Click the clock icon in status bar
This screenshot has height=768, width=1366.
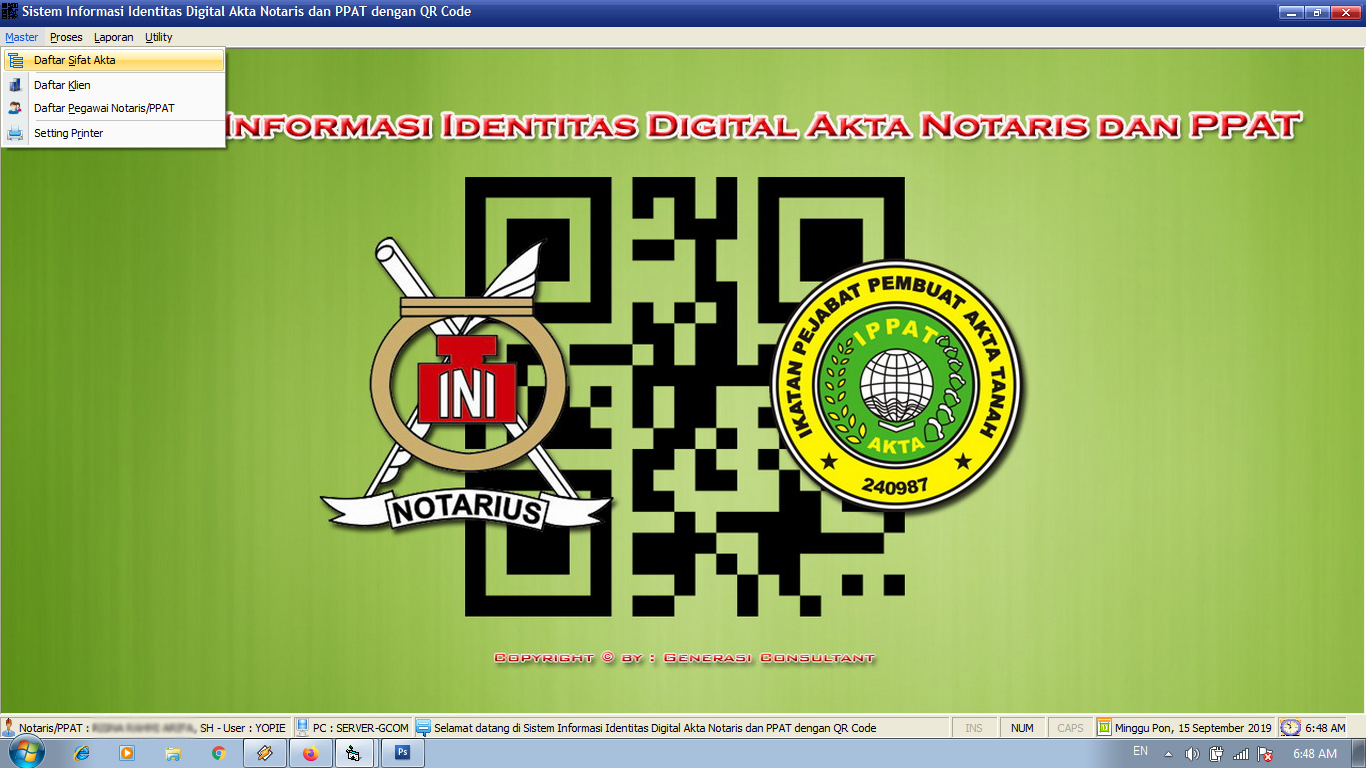point(1290,728)
